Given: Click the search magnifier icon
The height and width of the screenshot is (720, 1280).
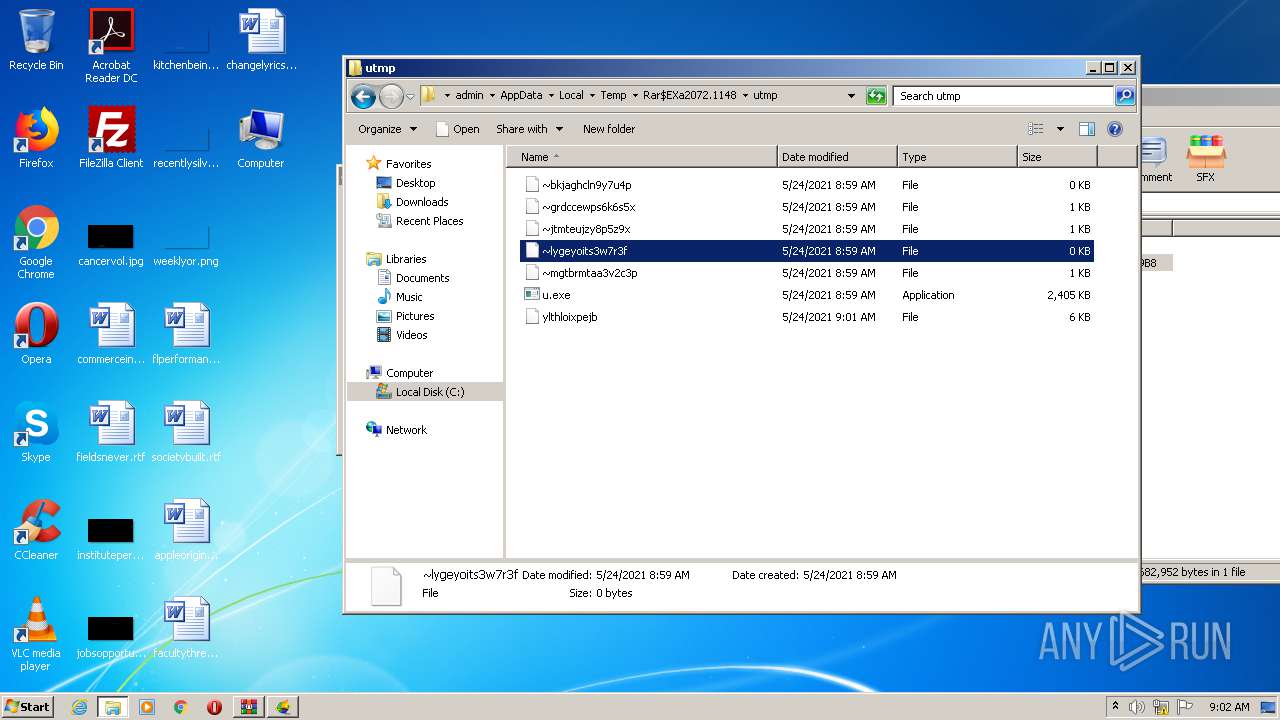Looking at the screenshot, I should coord(1125,96).
